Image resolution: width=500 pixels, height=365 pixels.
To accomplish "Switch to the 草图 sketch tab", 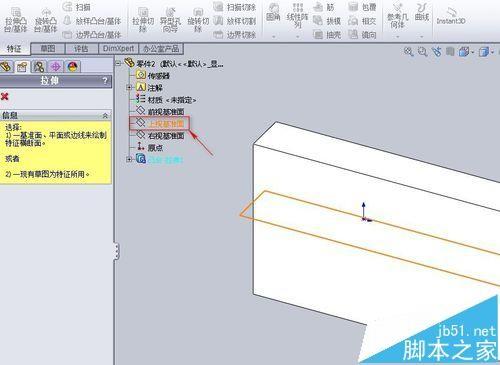I will (48, 49).
